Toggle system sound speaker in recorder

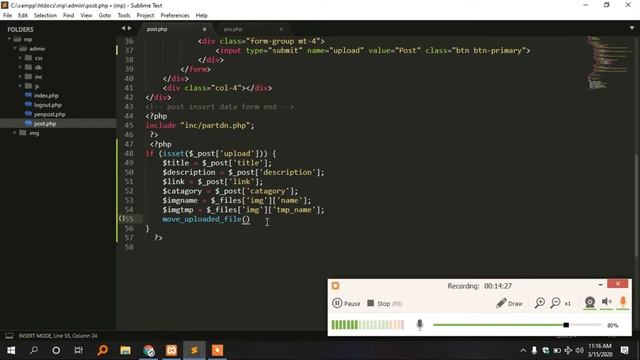point(607,302)
